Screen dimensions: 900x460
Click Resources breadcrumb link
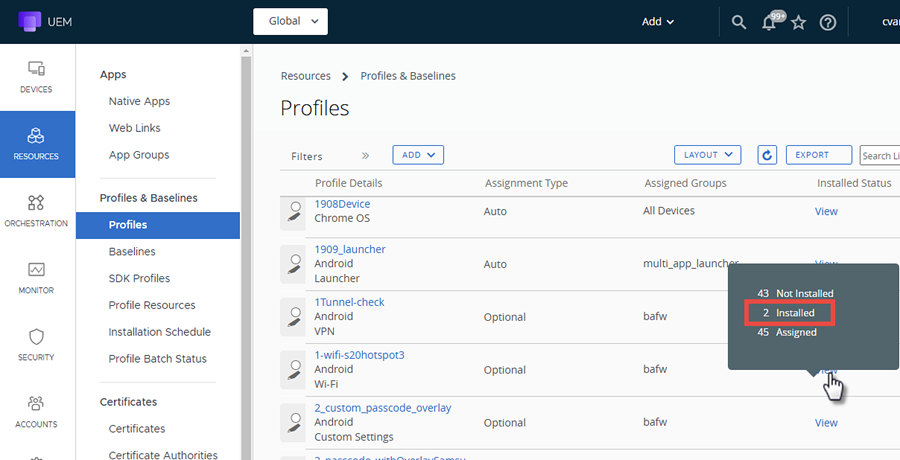click(x=305, y=76)
